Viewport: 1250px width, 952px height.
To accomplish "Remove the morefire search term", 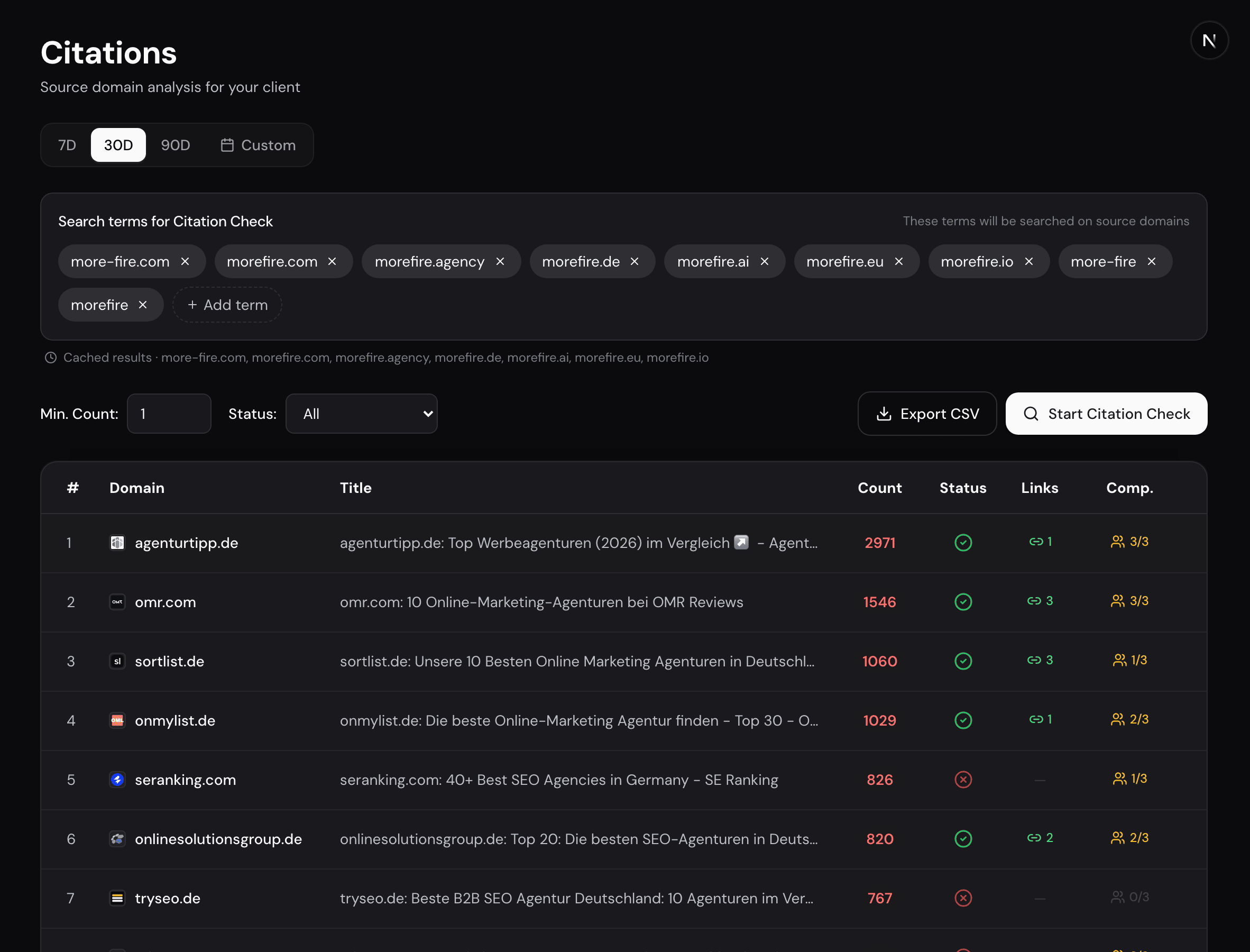I will 143,305.
